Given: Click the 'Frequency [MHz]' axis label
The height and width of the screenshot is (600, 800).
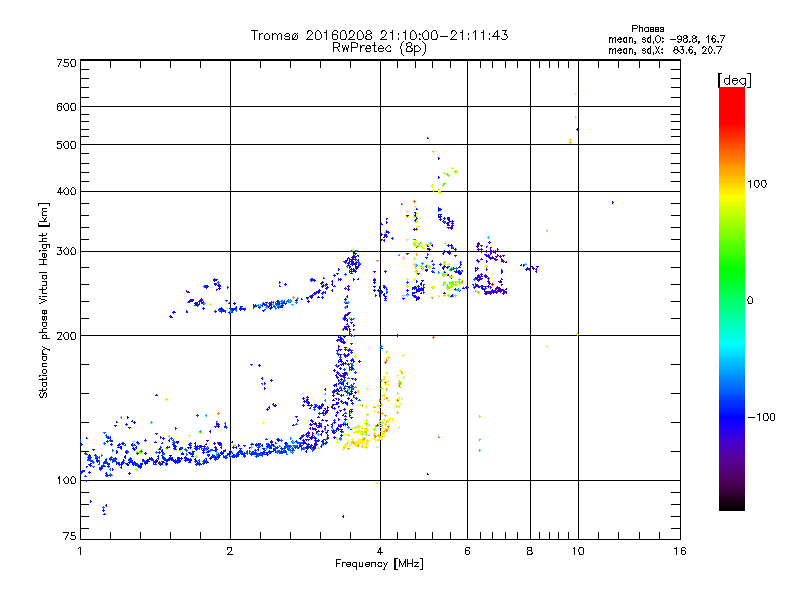Looking at the screenshot, I should 379,564.
